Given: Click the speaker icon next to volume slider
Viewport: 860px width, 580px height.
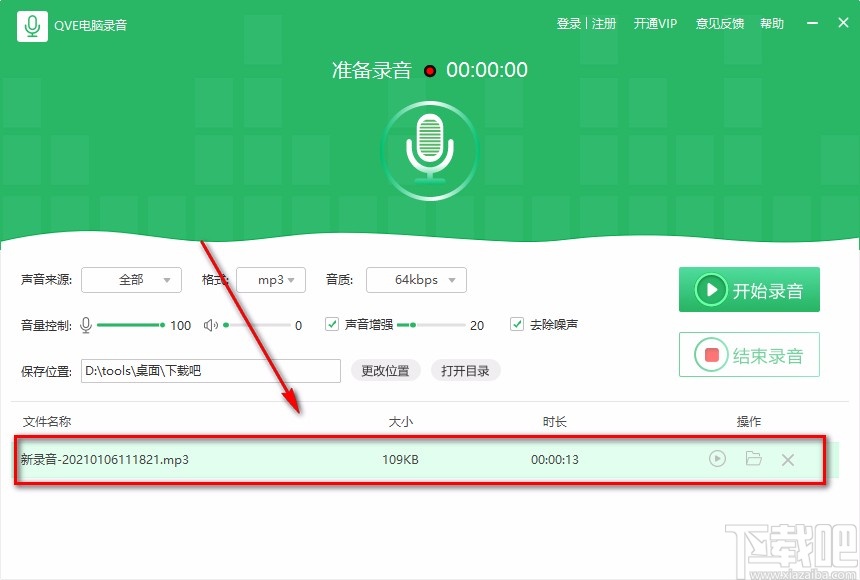Looking at the screenshot, I should tap(211, 325).
